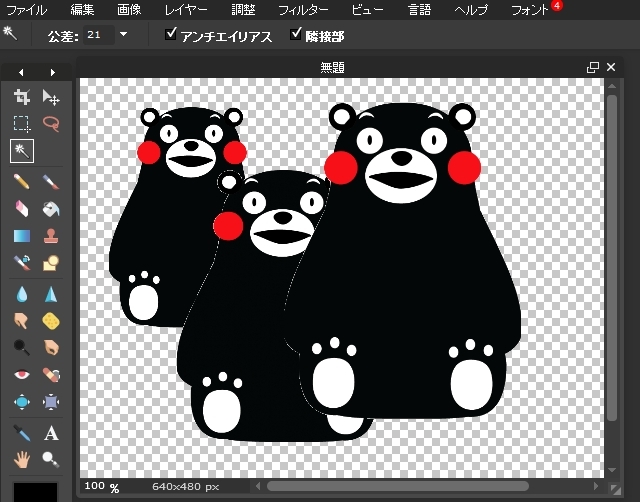Click the 100 % zoom field

102,486
